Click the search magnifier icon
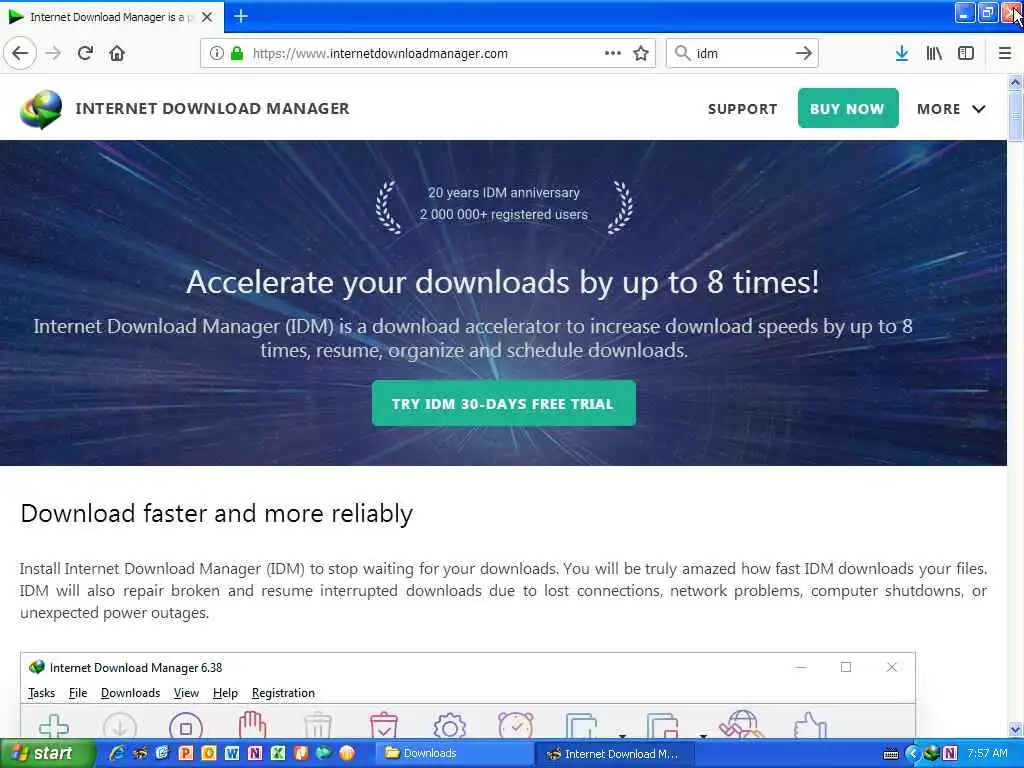The image size is (1024, 768). tap(682, 53)
